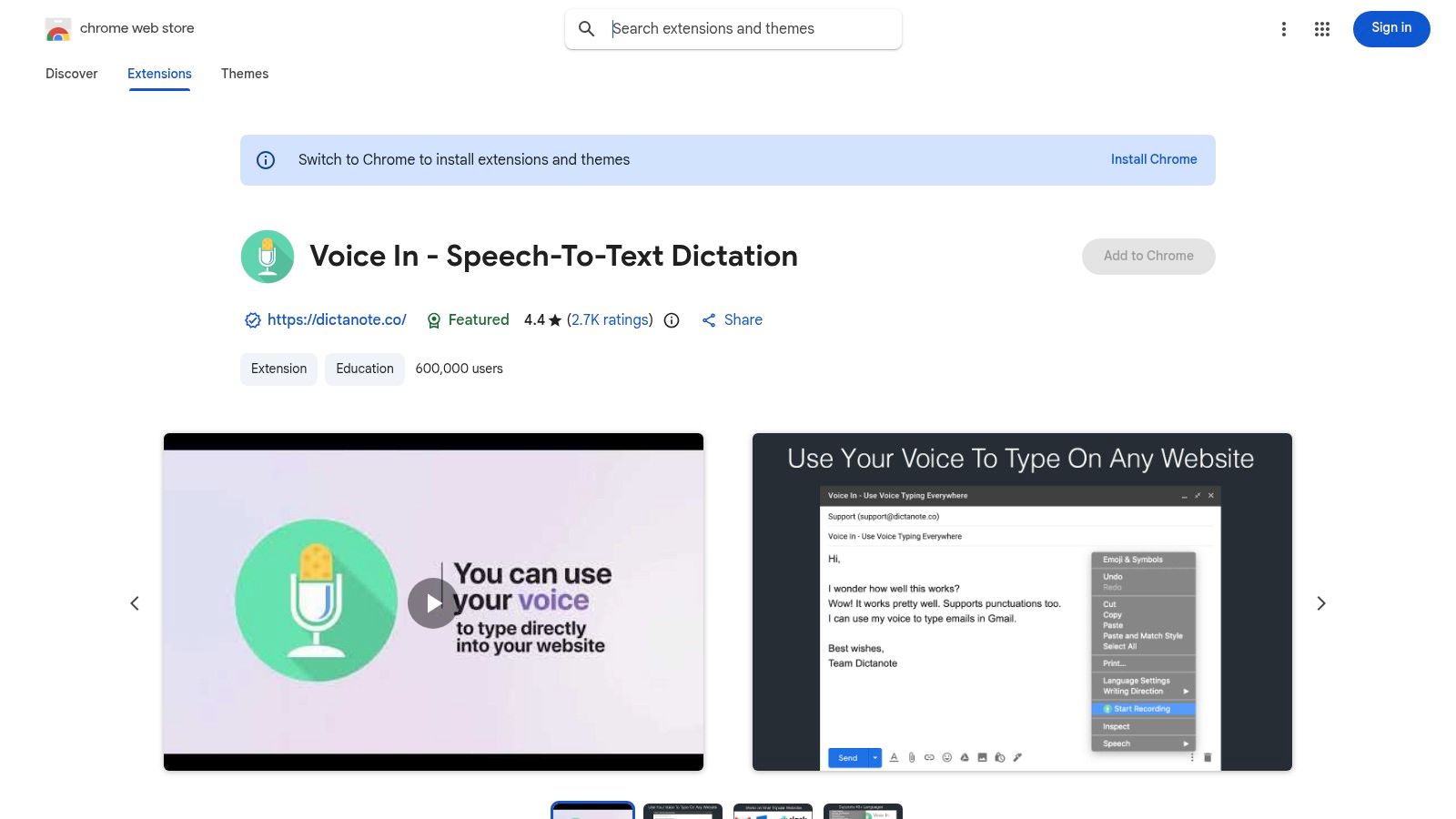
Task: Select the first carousel thumbnail
Action: (x=592, y=811)
